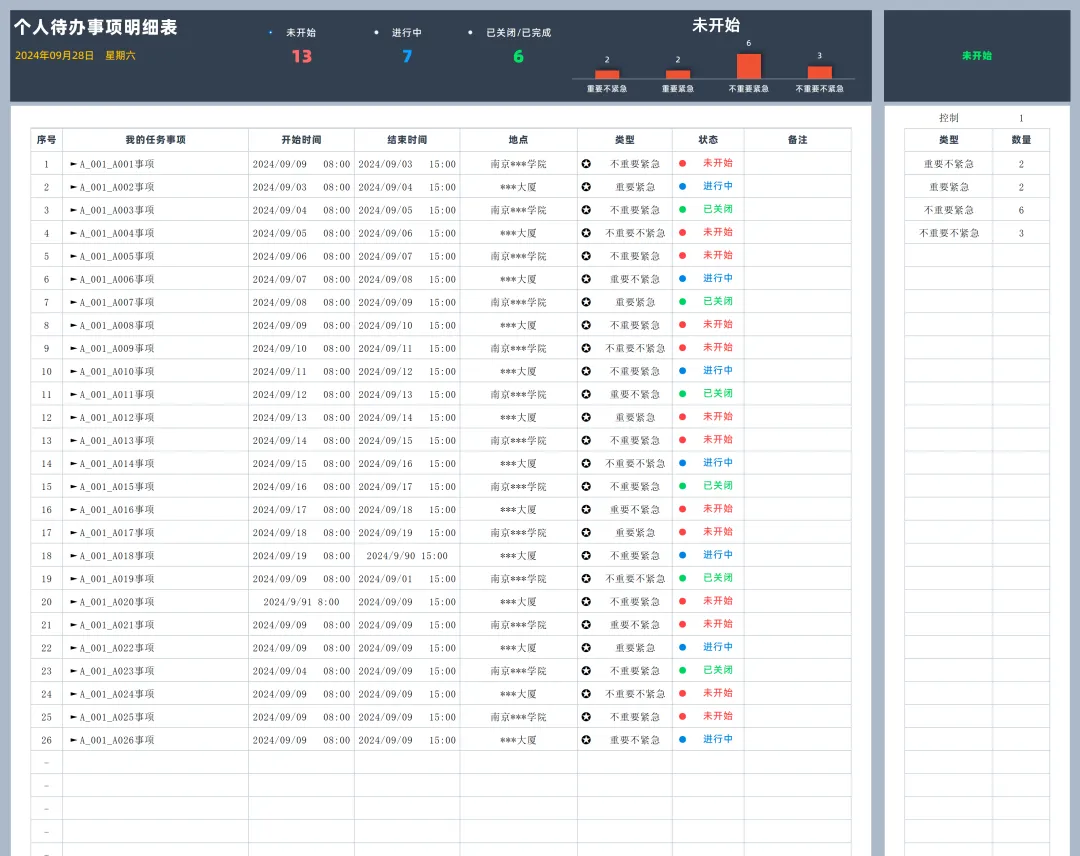Click the title 个人待办事项明细表

(96, 28)
